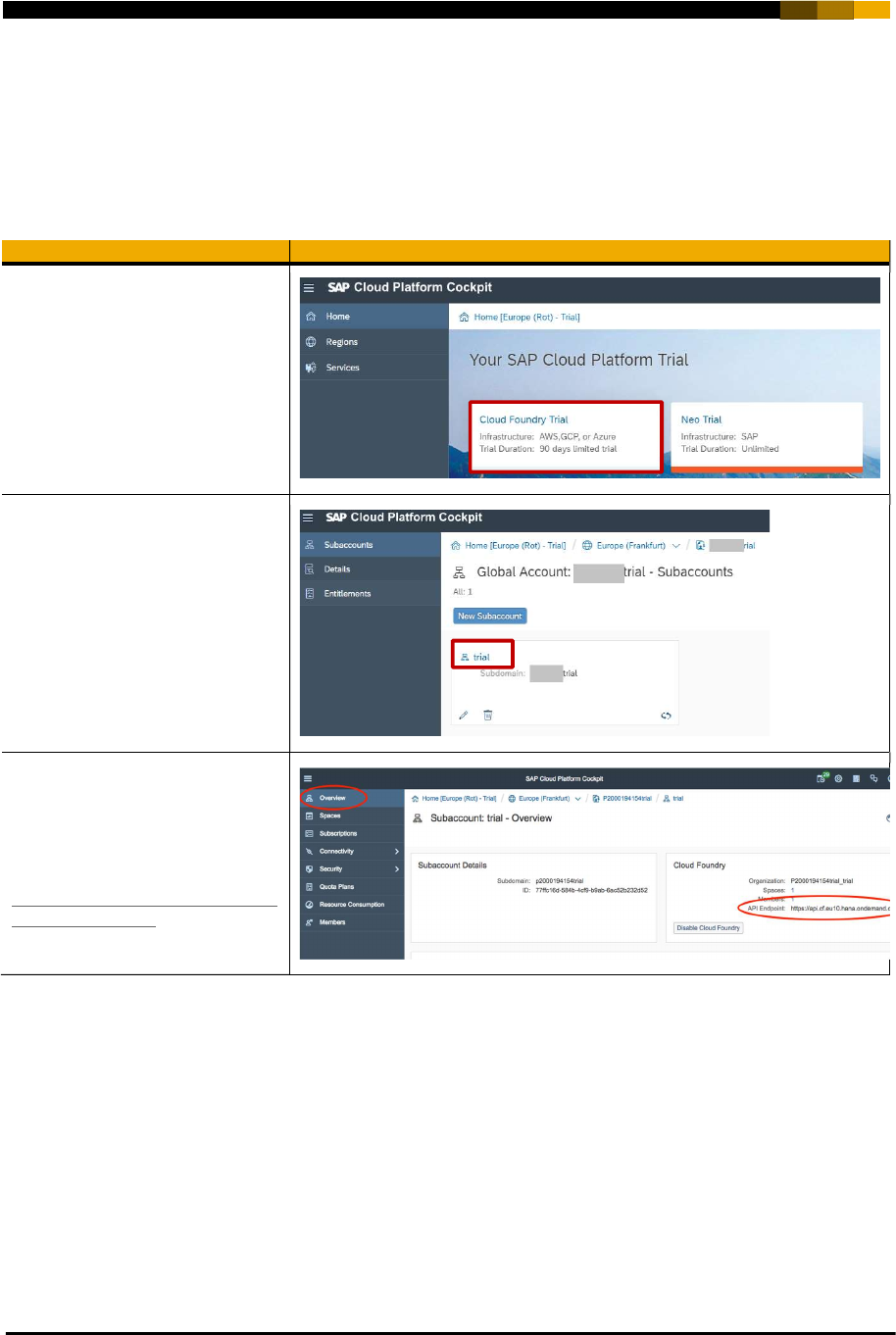896x1335 pixels.
Task: Click the pencil edit icon on trial tile
Action: (464, 716)
